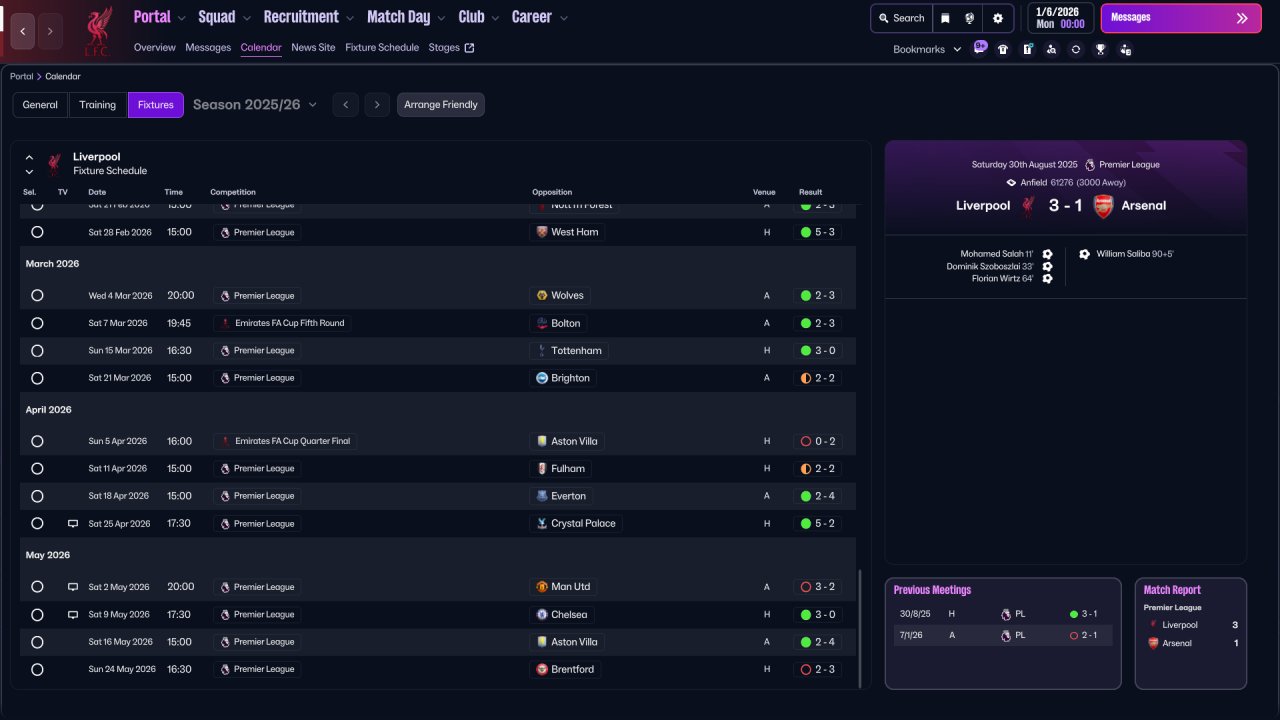Click the Brentford badge in the opposition column
The image size is (1280, 720).
click(542, 669)
